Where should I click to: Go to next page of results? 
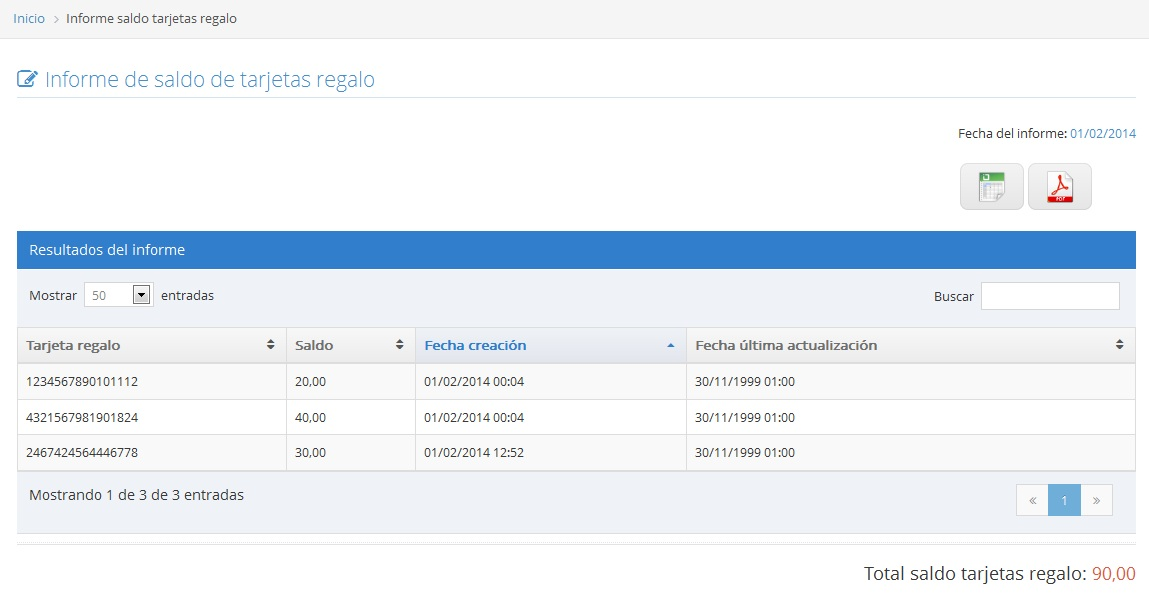coord(1096,500)
